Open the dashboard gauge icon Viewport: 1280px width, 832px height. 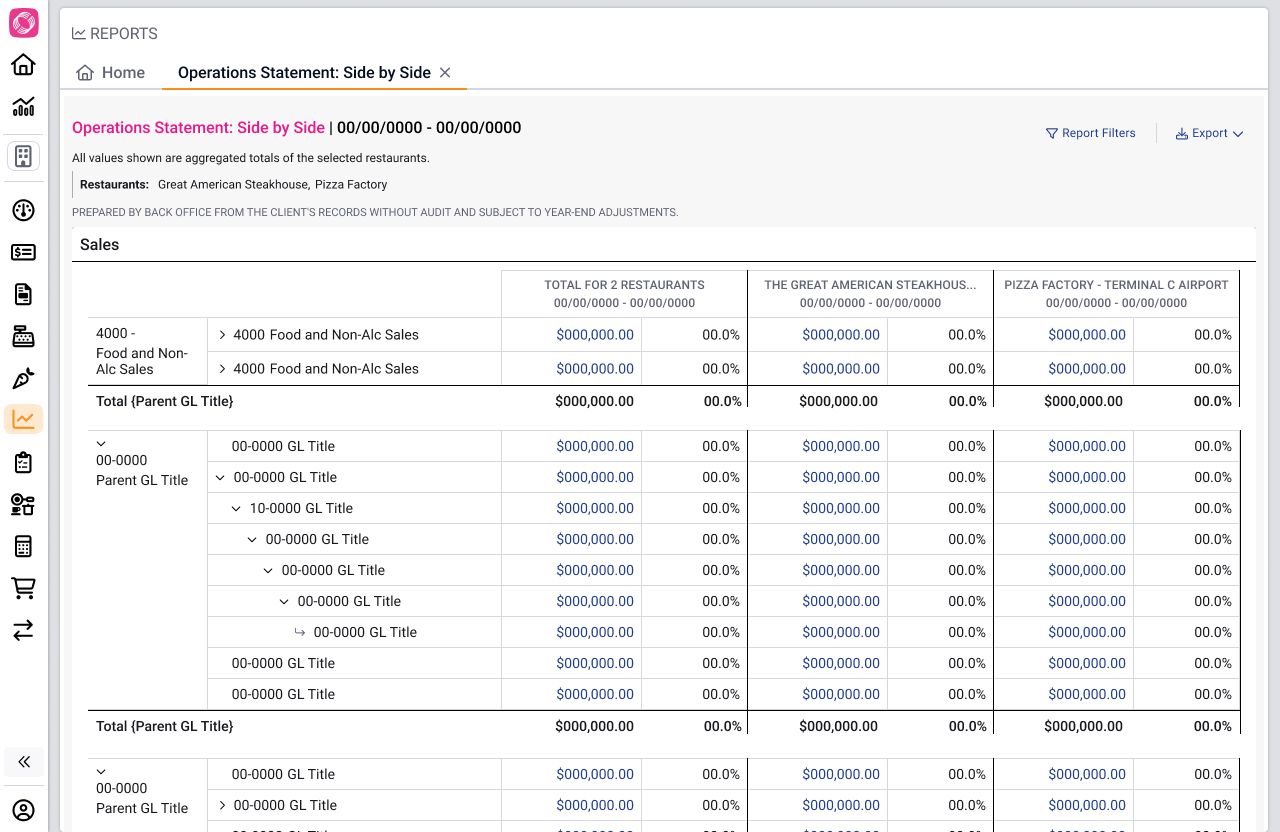23,210
